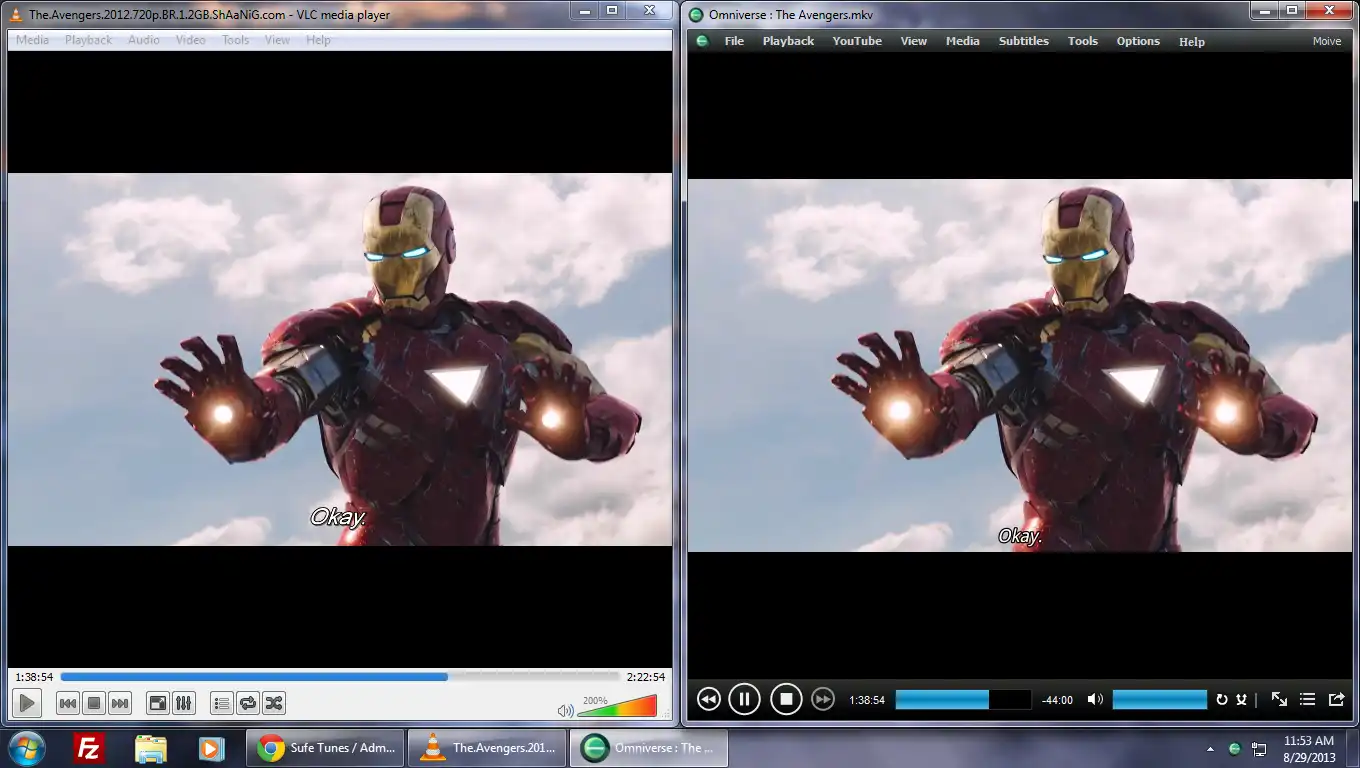Open the Windows Start menu
This screenshot has height=768, width=1360.
pos(26,748)
